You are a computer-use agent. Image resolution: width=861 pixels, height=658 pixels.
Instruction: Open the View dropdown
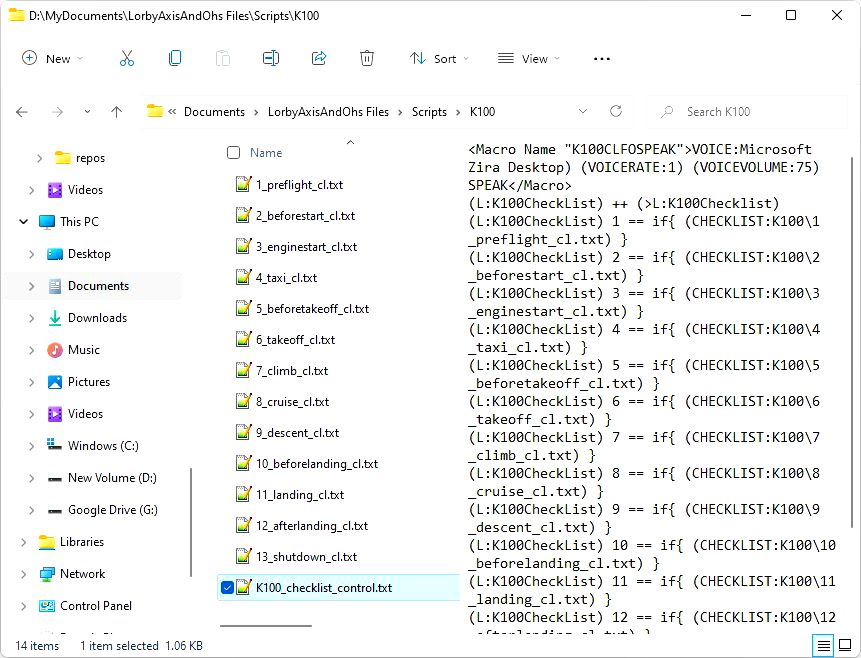[527, 58]
